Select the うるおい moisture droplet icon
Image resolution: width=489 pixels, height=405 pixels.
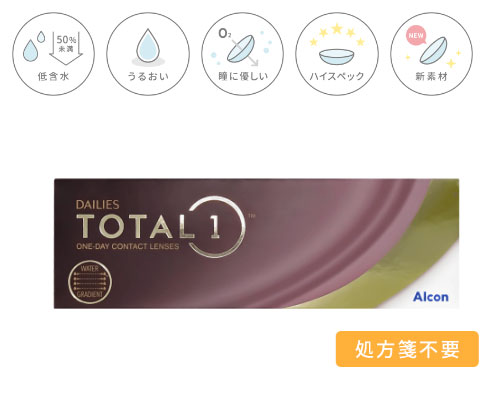[x=148, y=54]
